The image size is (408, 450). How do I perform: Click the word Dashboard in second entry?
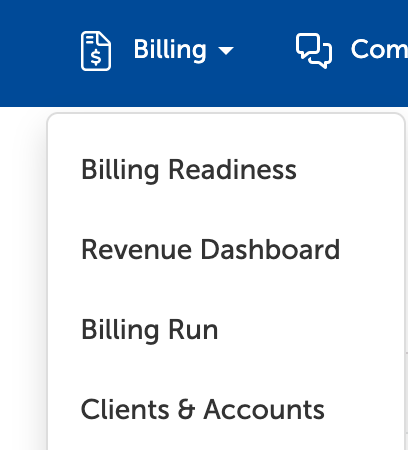270,249
